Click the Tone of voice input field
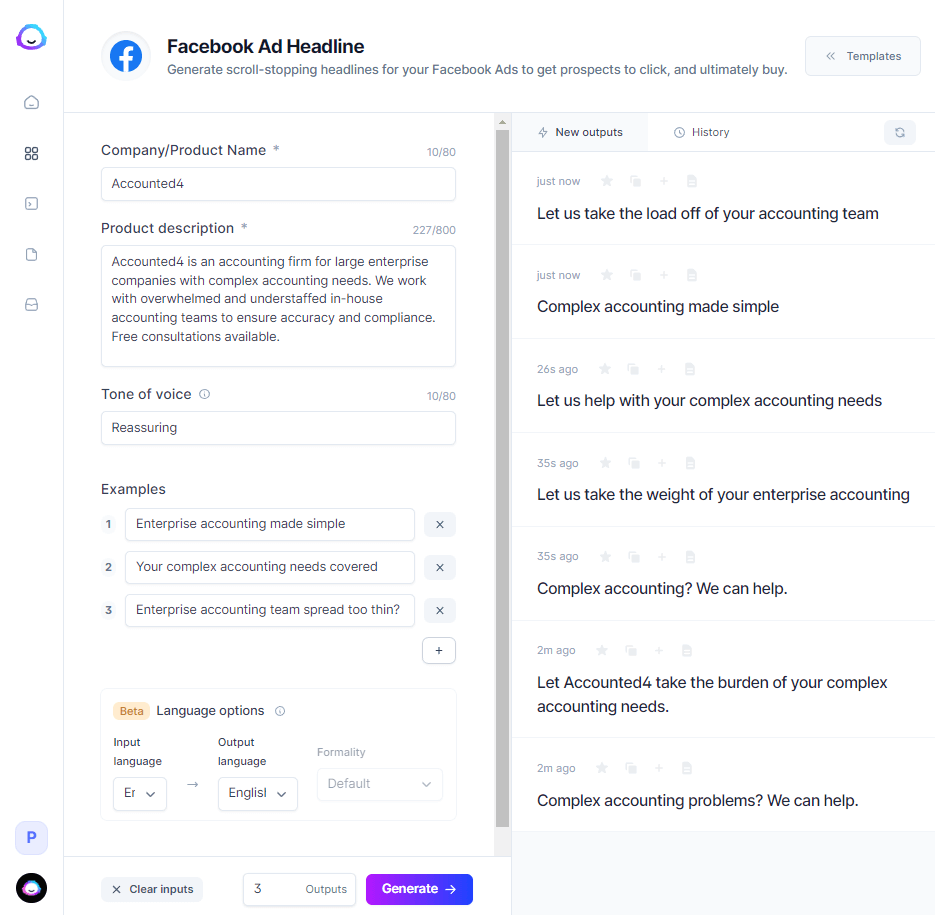The height and width of the screenshot is (915, 935). click(x=278, y=428)
